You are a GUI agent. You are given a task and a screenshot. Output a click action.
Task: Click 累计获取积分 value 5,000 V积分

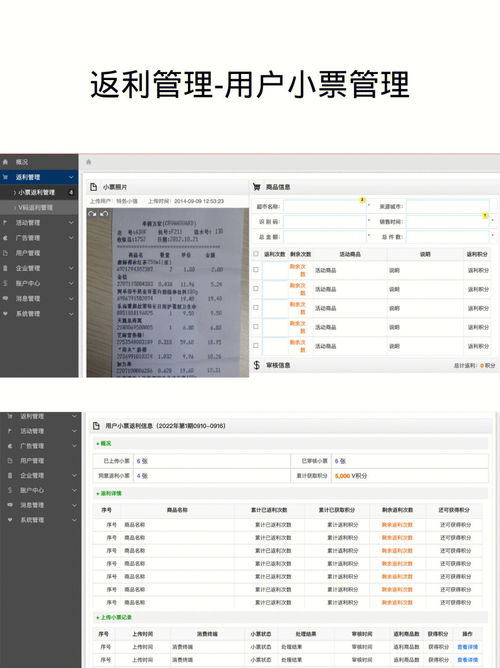pyautogui.click(x=351, y=476)
